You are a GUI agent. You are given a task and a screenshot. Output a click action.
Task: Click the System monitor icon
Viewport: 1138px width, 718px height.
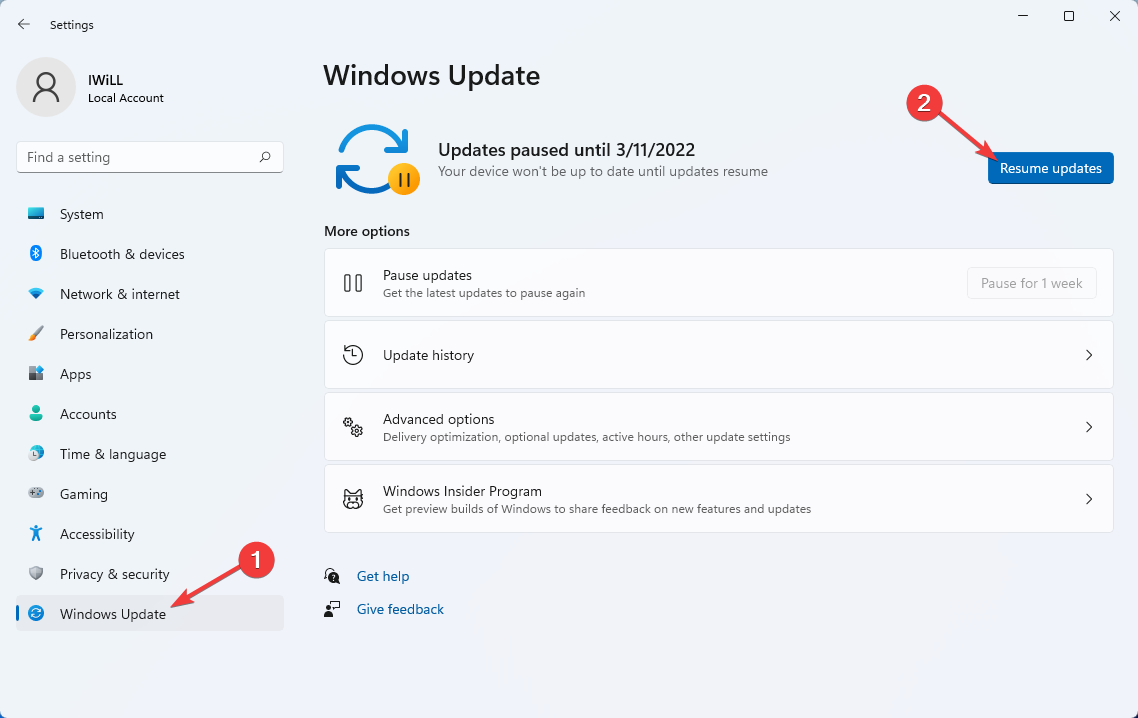point(36,213)
